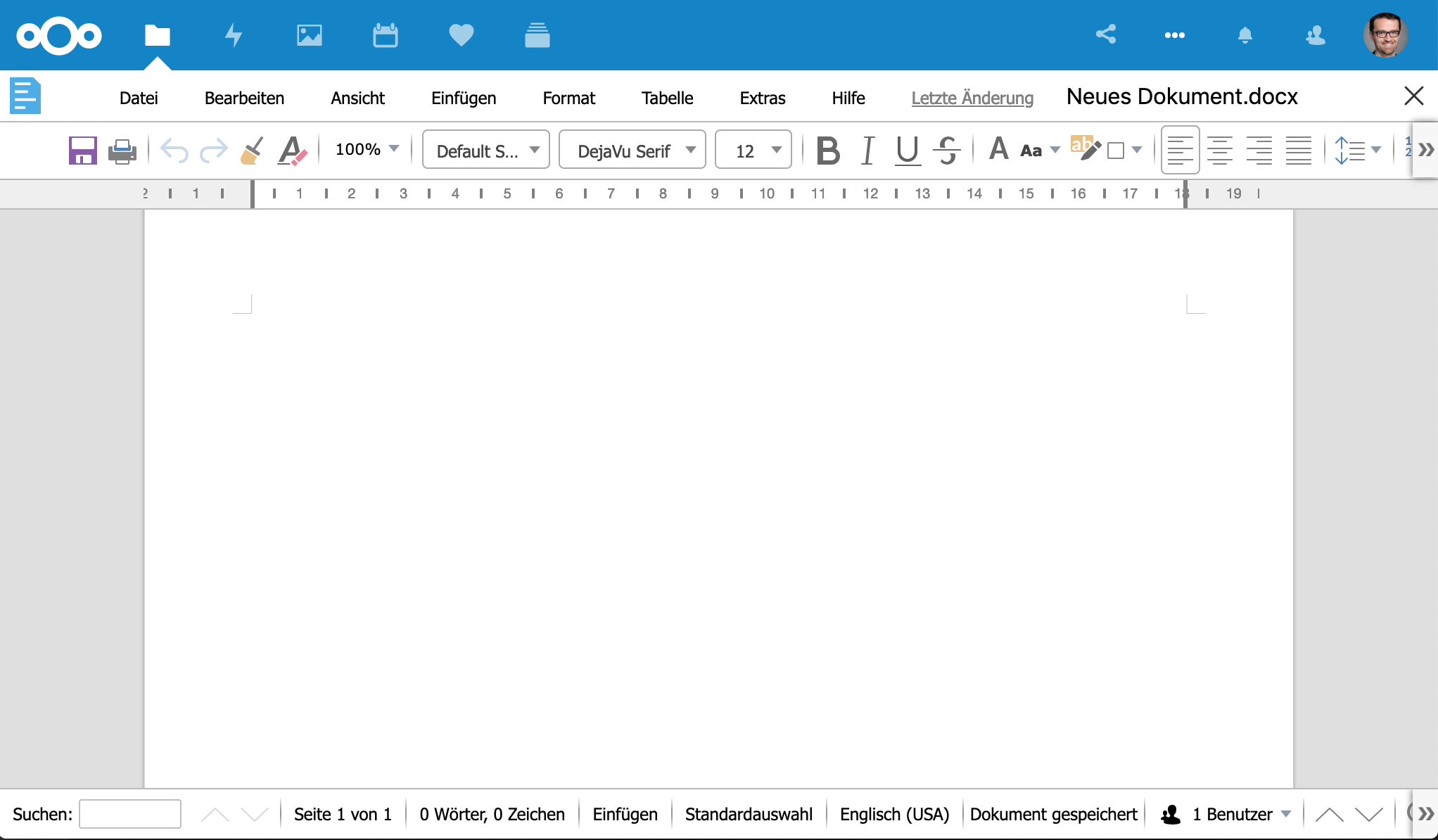This screenshot has width=1438, height=840.
Task: Expand the 1 Benutzer user list
Action: tap(1226, 815)
